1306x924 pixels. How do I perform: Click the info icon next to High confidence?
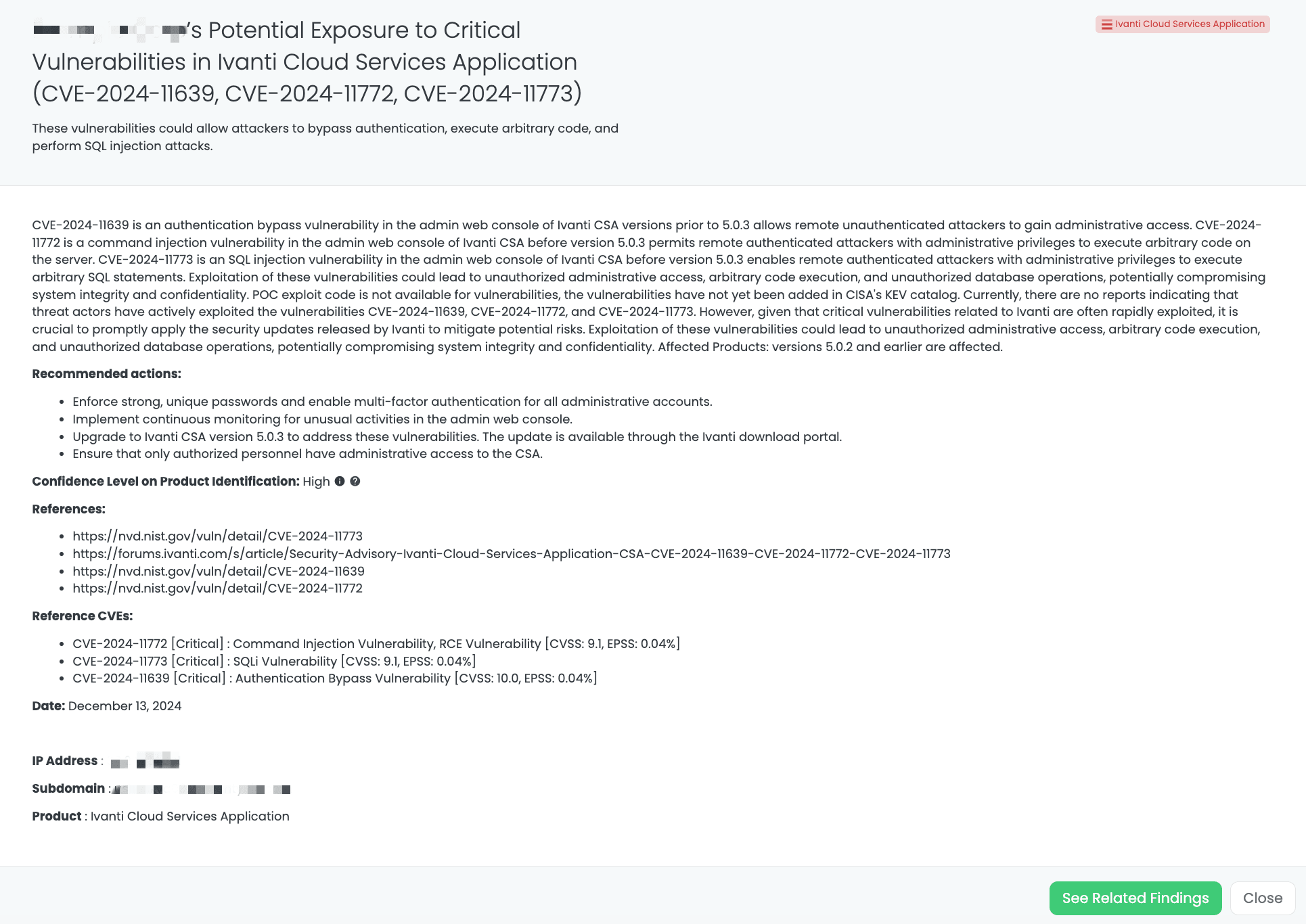pos(341,481)
